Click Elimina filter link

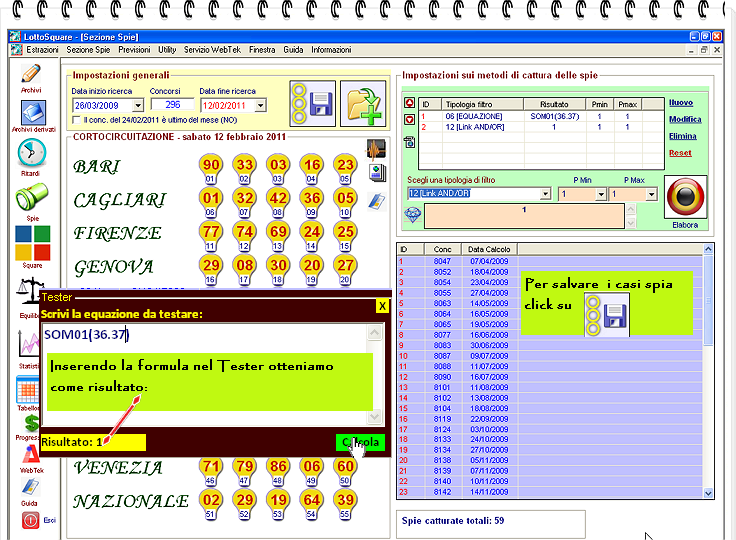(x=682, y=136)
